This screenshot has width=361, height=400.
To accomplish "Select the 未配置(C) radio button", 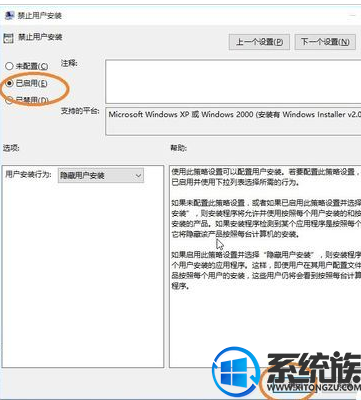I will coord(9,66).
